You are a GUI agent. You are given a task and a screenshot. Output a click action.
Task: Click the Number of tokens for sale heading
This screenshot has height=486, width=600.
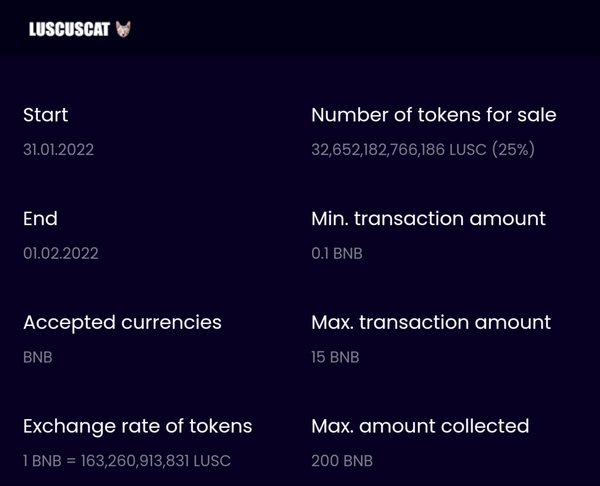tap(434, 115)
